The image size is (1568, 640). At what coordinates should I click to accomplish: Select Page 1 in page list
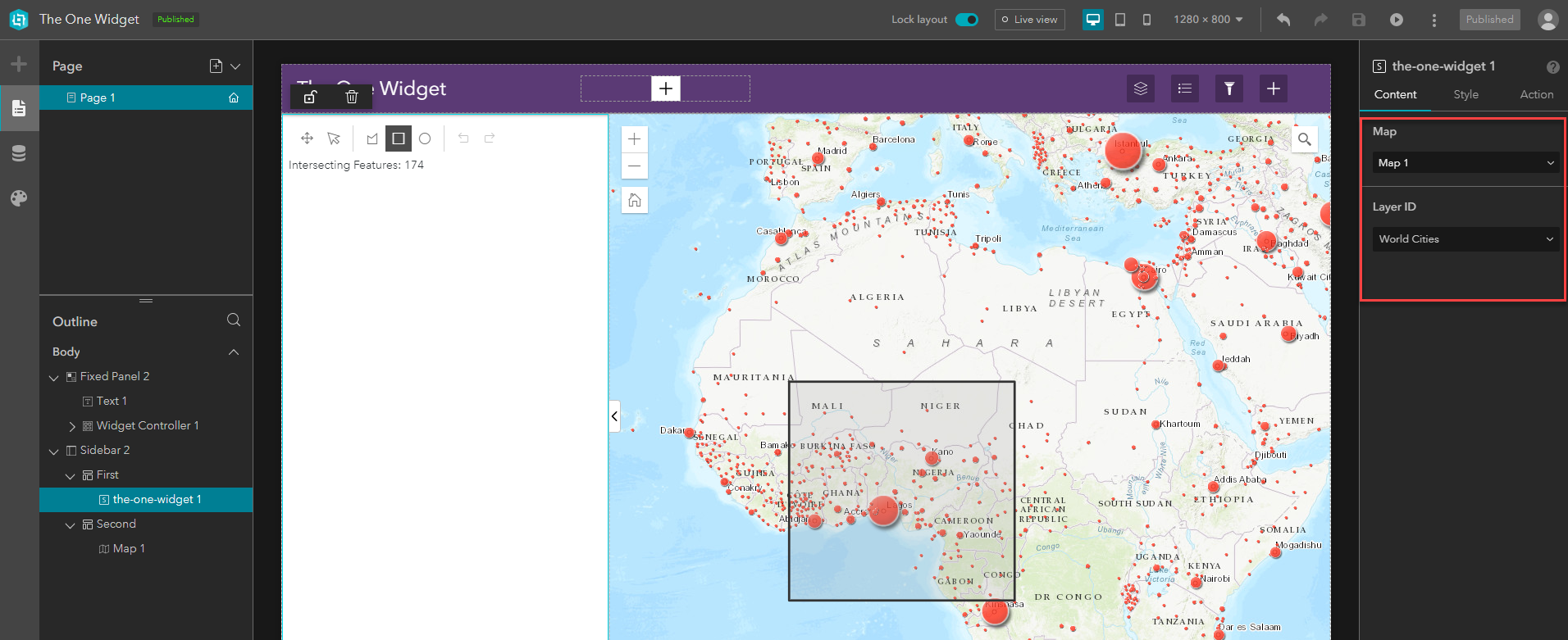(x=145, y=98)
